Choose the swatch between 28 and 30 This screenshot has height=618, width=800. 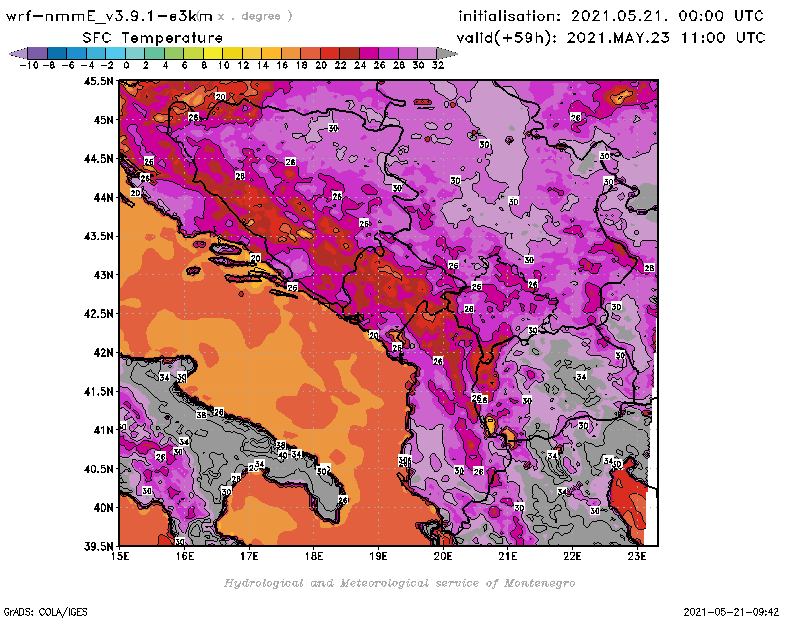[408, 53]
